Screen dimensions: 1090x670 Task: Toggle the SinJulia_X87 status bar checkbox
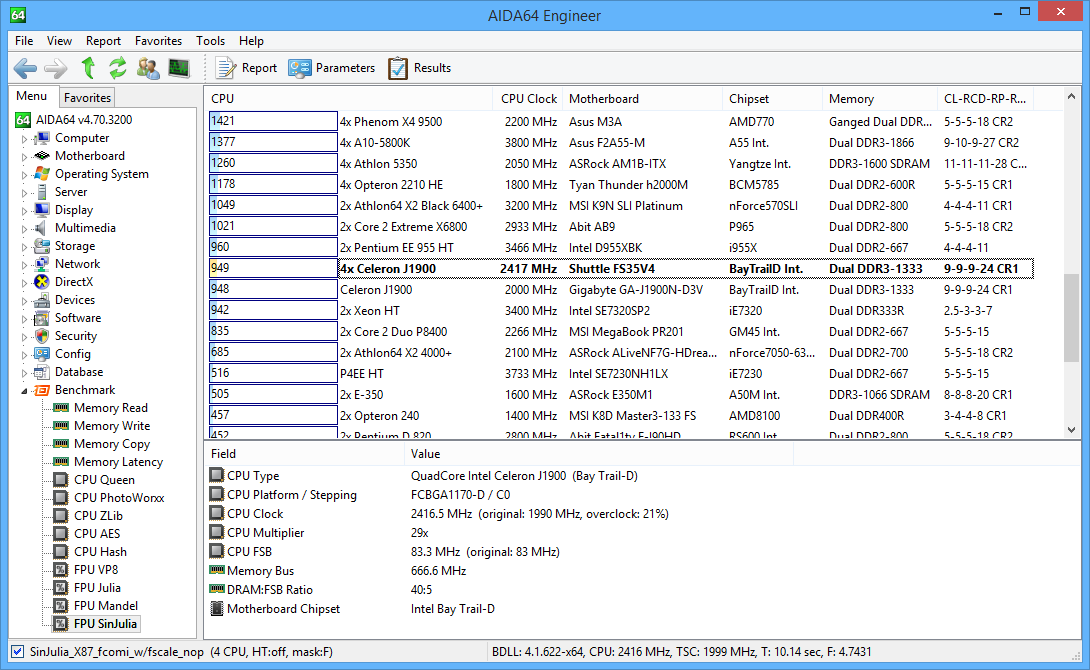coord(17,652)
